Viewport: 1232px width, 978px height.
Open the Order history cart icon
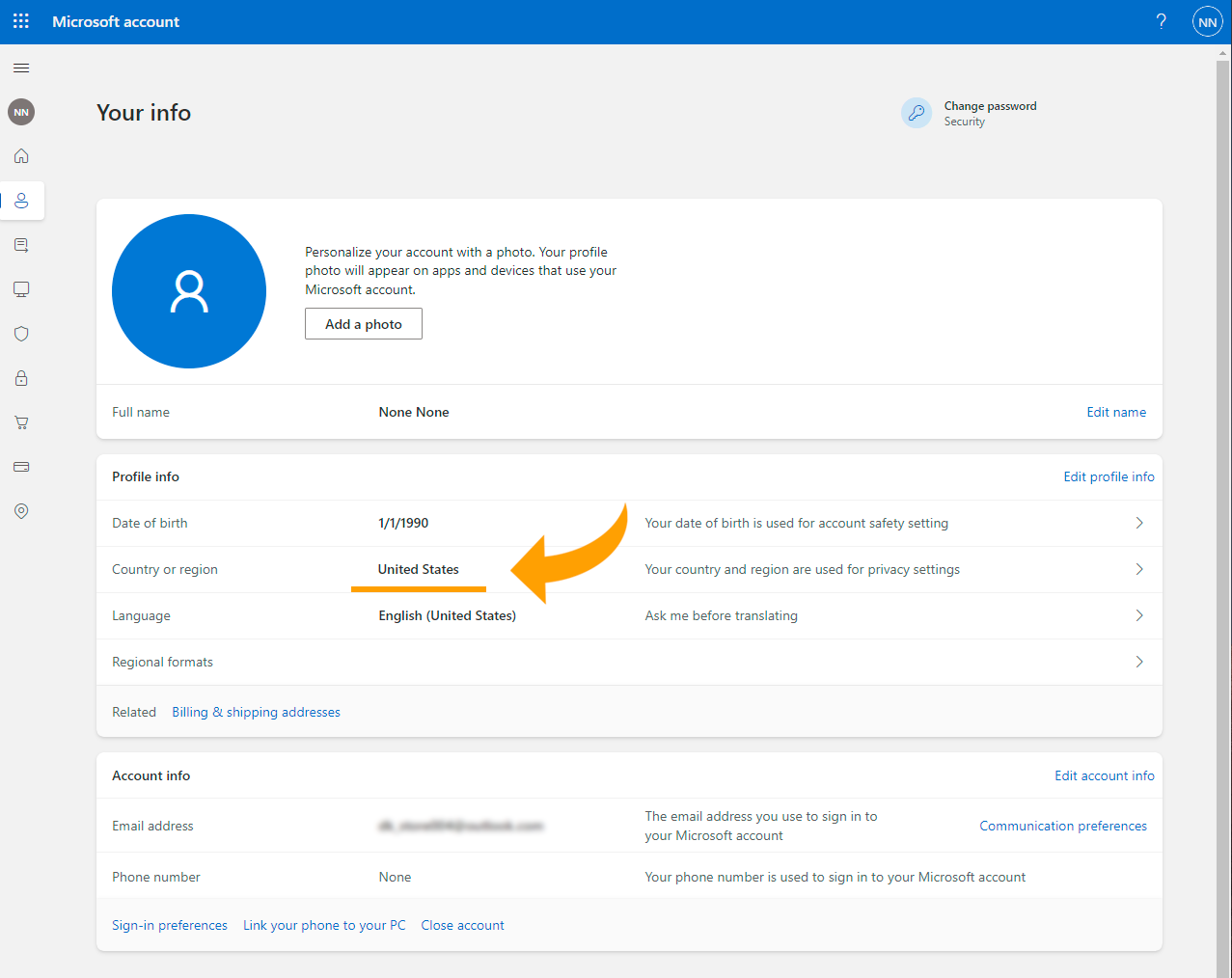[21, 422]
